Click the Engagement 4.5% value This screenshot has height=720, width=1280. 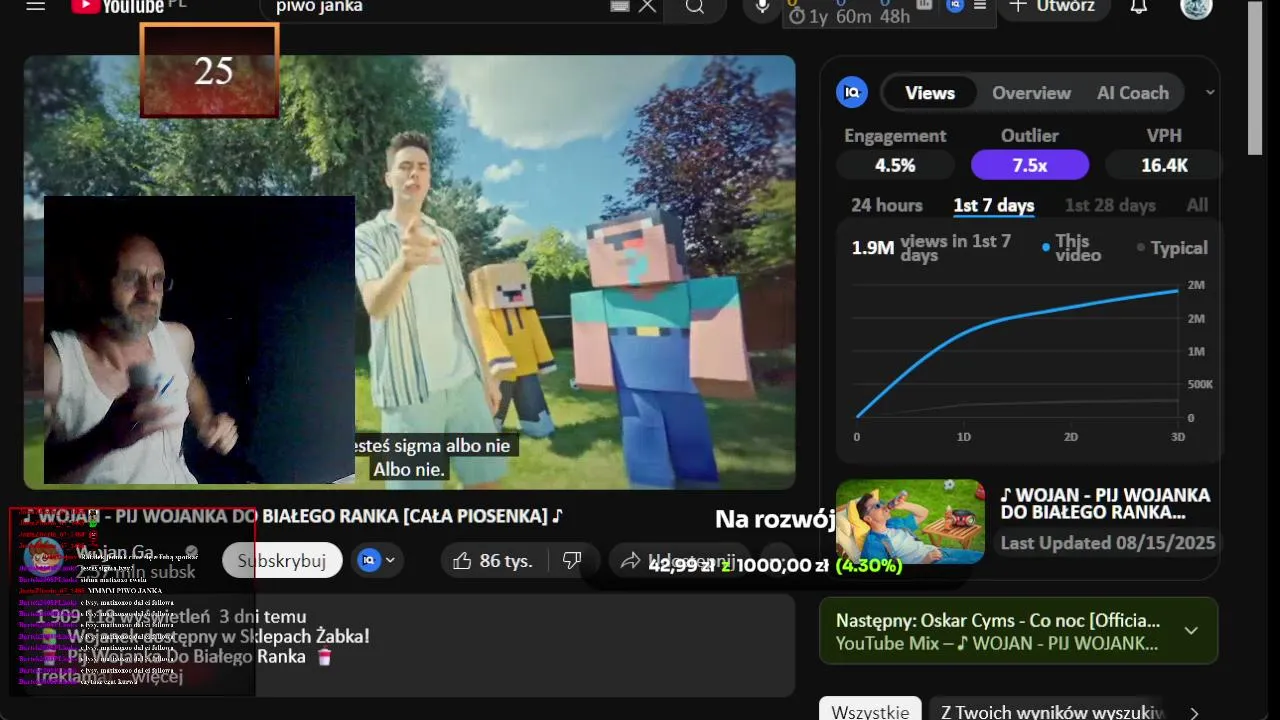(x=895, y=165)
